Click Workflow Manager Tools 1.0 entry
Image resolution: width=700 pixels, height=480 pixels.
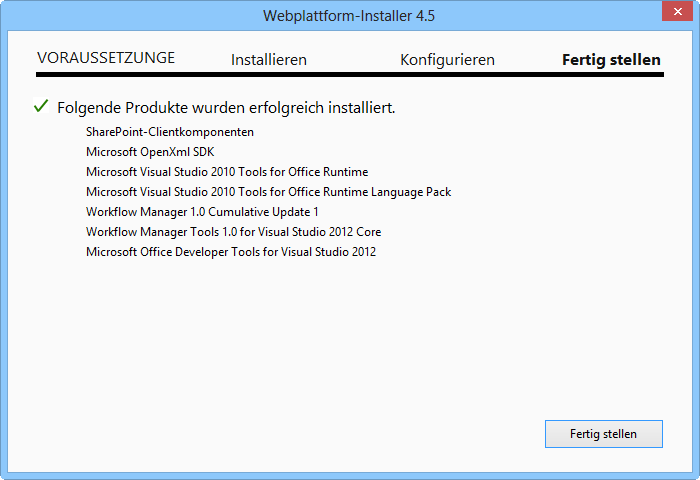click(233, 232)
